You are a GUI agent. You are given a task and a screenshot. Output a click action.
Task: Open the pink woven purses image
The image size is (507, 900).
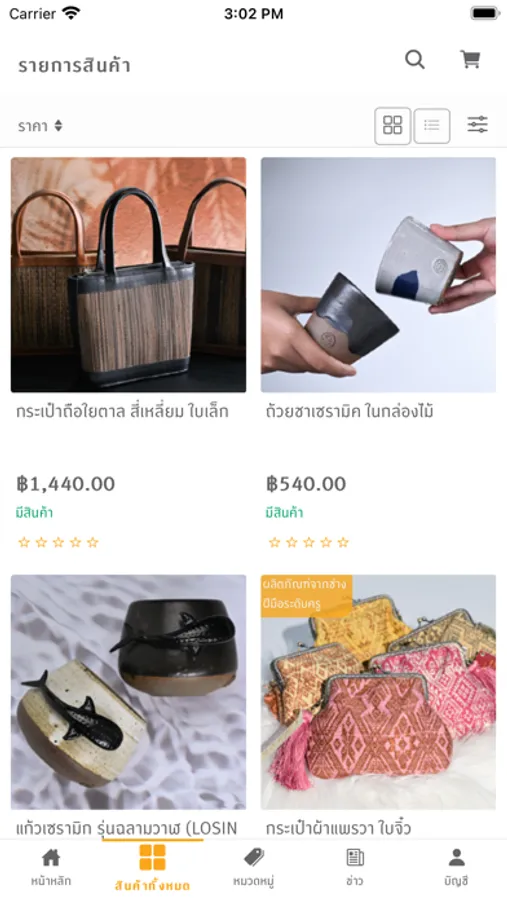[378, 692]
